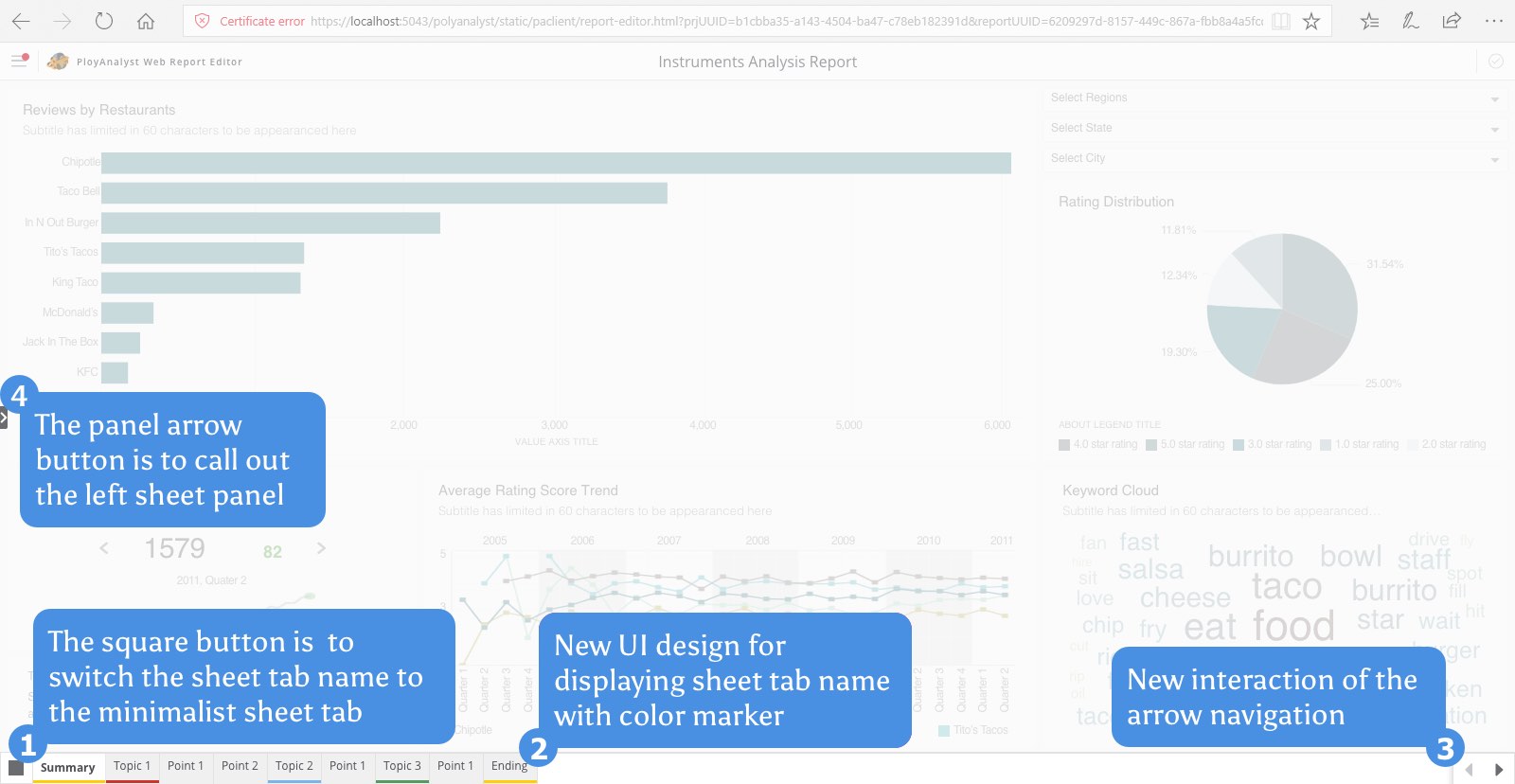1515x784 pixels.
Task: Open reading view book icon
Action: [1280, 21]
